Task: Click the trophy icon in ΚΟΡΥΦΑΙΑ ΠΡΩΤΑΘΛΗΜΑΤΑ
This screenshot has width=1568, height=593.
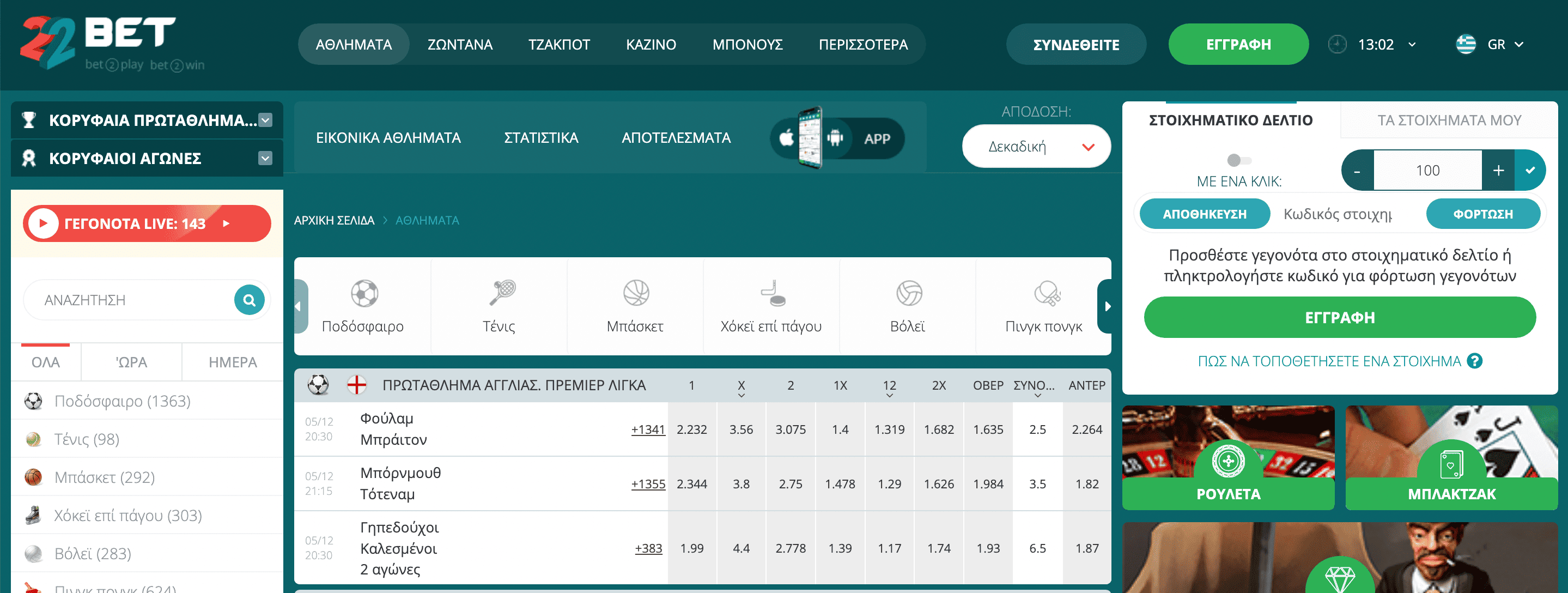Action: click(x=29, y=120)
